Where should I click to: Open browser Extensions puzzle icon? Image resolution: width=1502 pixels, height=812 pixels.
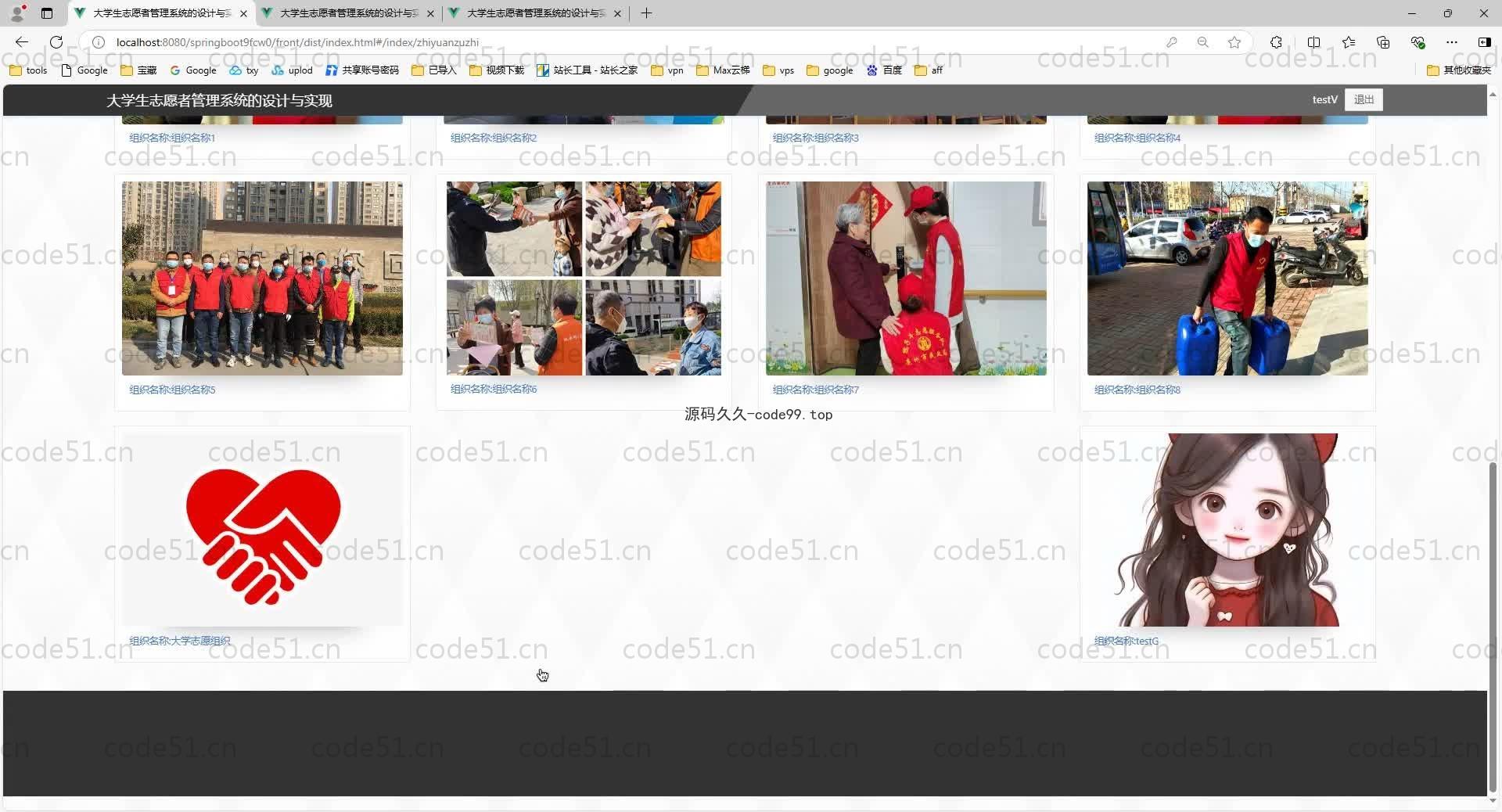[x=1276, y=42]
